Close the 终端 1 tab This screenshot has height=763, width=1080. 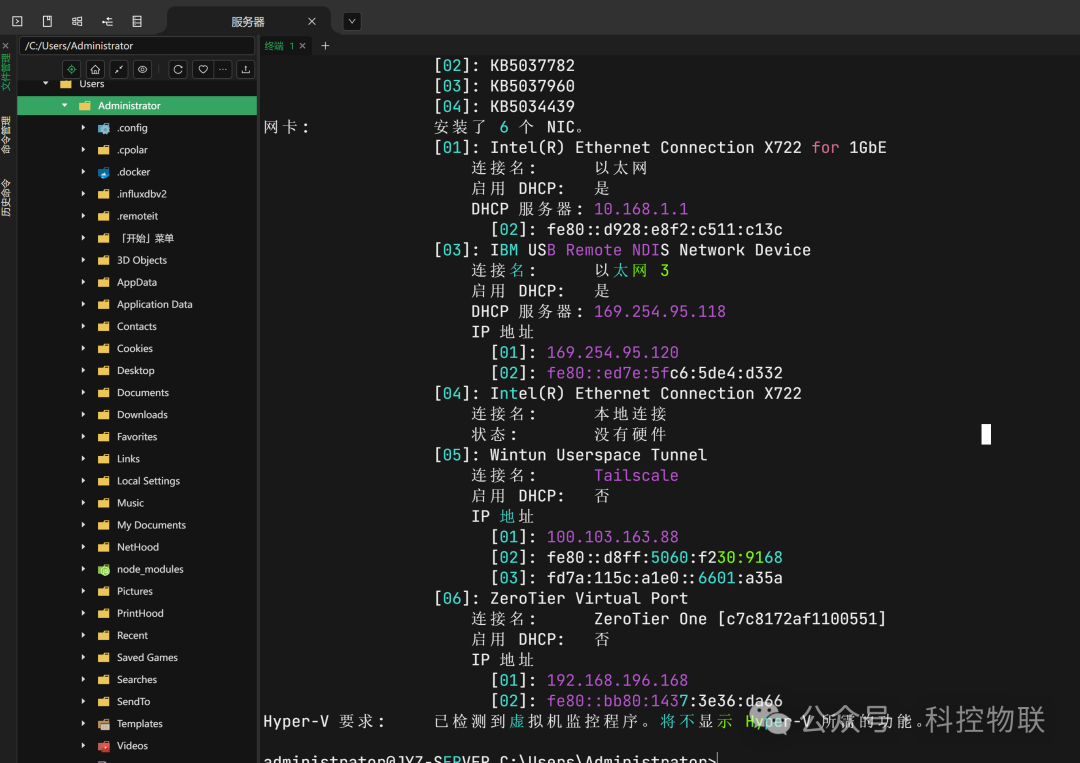point(303,46)
